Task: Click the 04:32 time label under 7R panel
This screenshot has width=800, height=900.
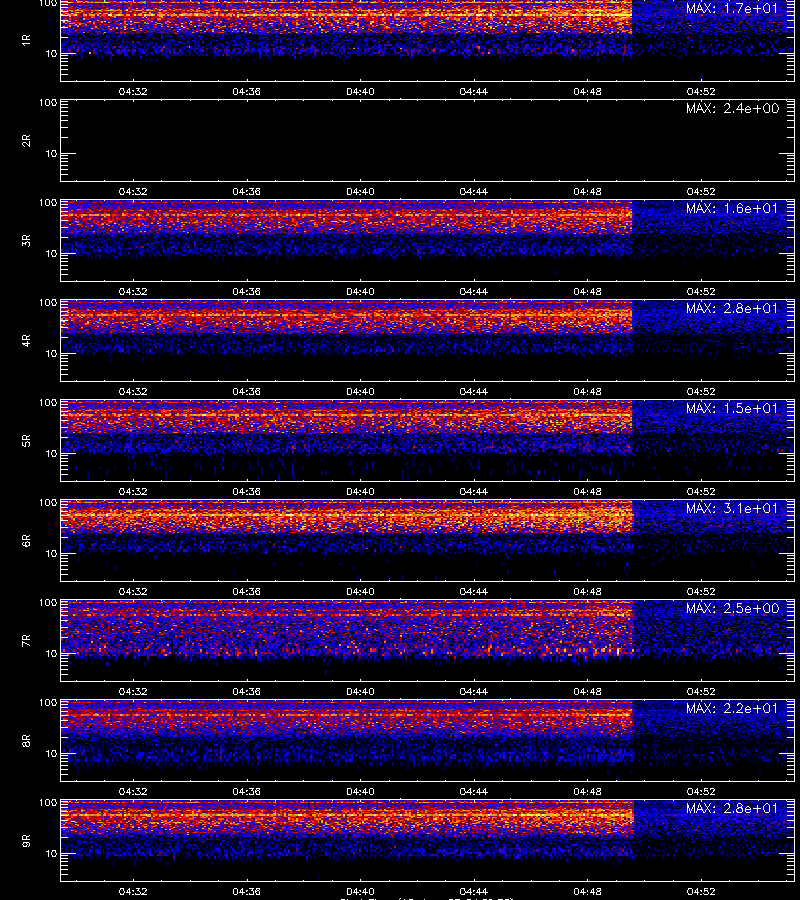Action: point(133,692)
